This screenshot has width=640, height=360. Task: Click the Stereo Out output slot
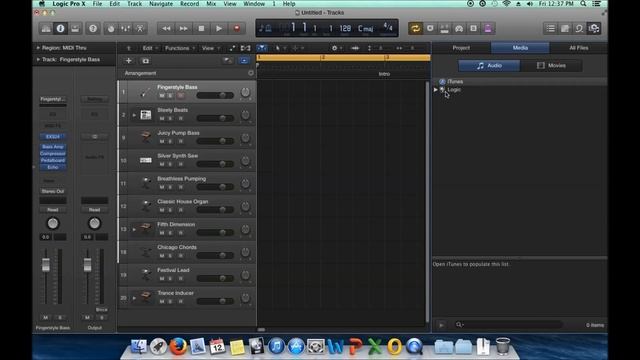click(x=53, y=191)
